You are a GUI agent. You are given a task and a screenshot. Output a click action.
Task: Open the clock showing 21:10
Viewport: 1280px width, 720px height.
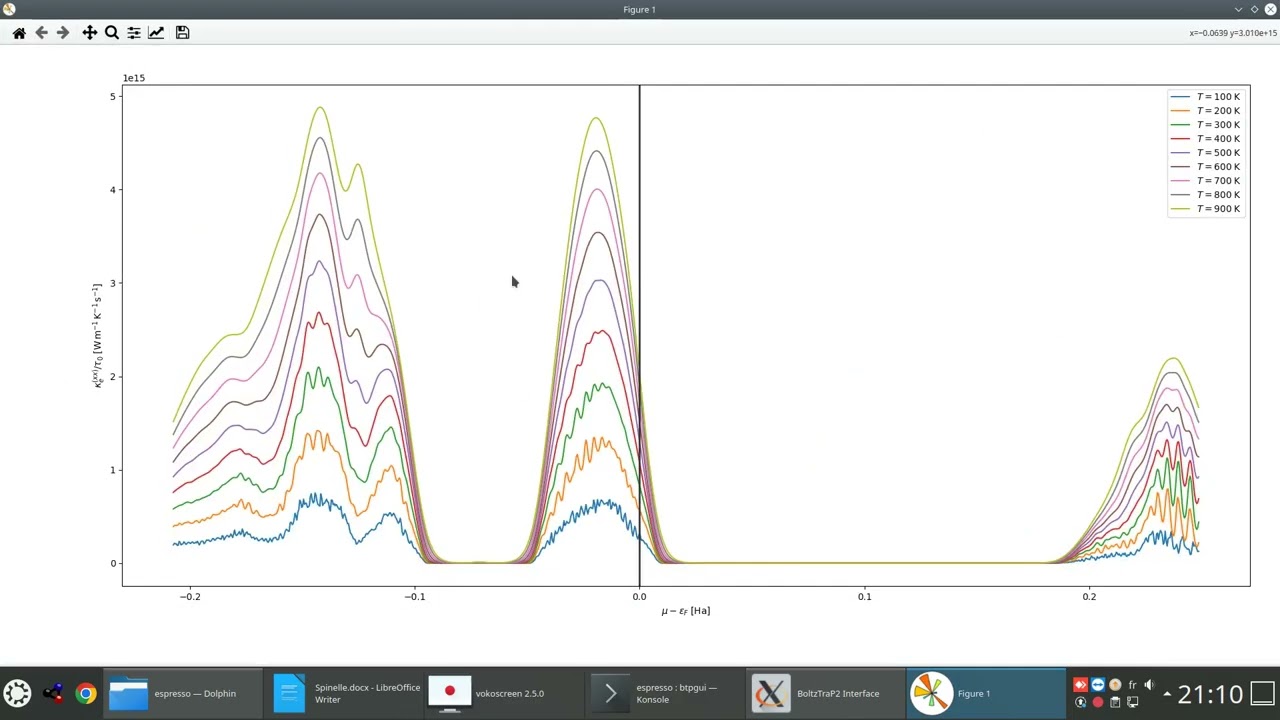pyautogui.click(x=1210, y=693)
